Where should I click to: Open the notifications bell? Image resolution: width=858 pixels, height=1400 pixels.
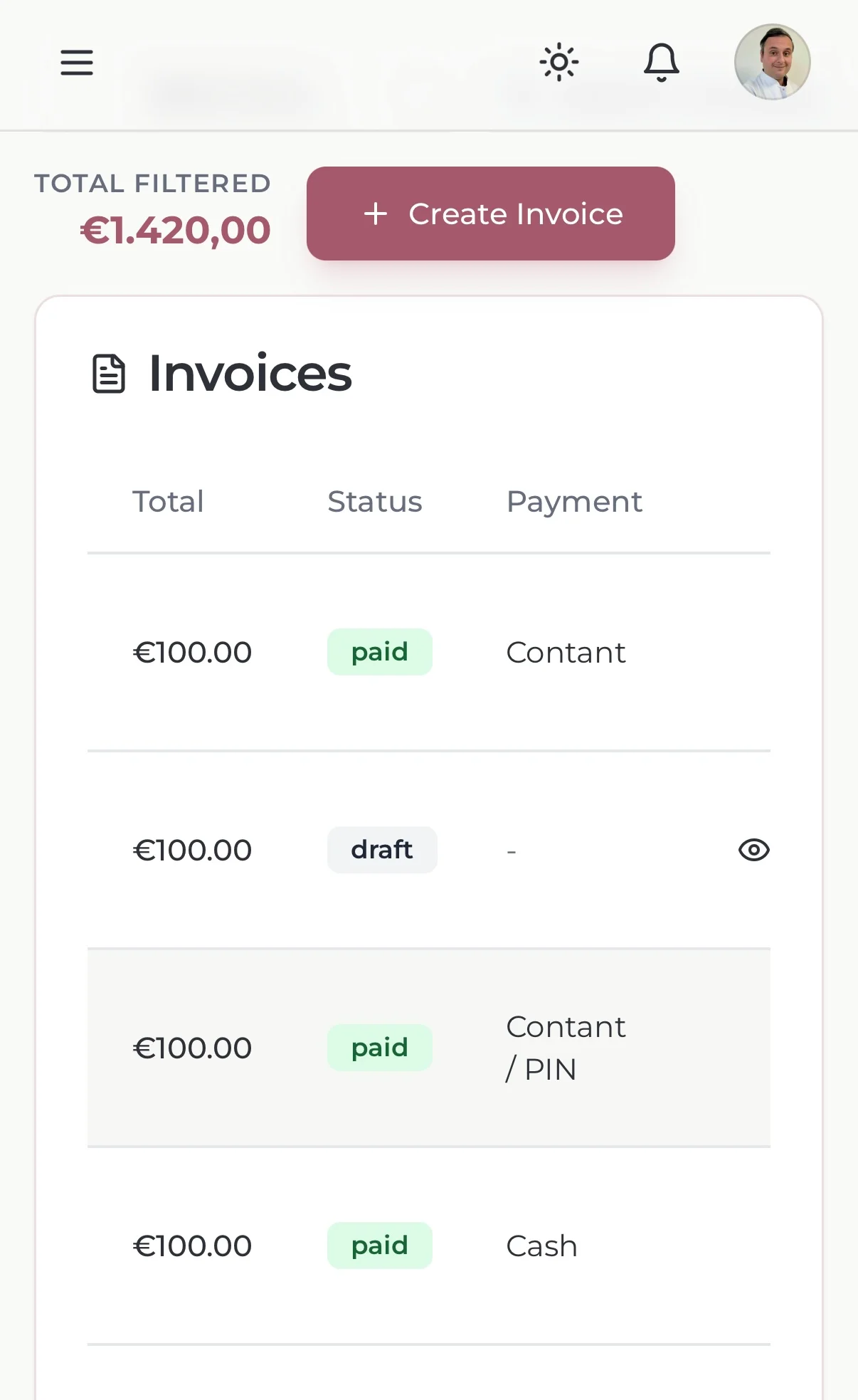[662, 63]
